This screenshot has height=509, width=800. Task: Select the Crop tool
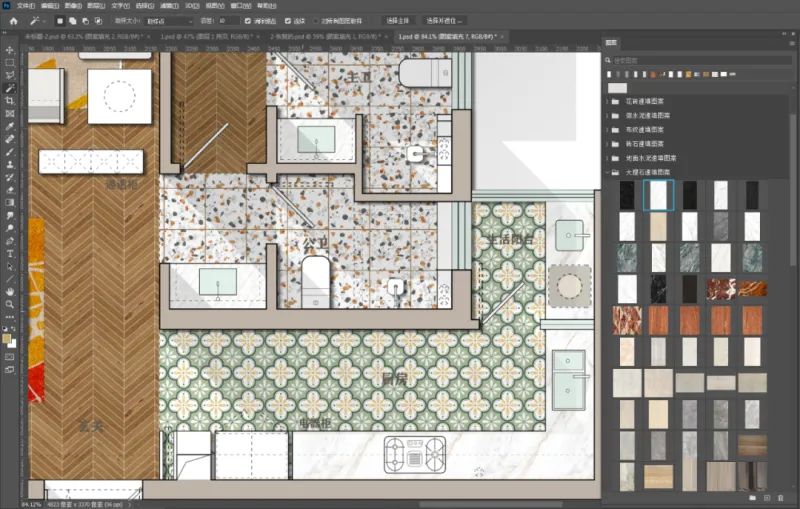tap(10, 101)
